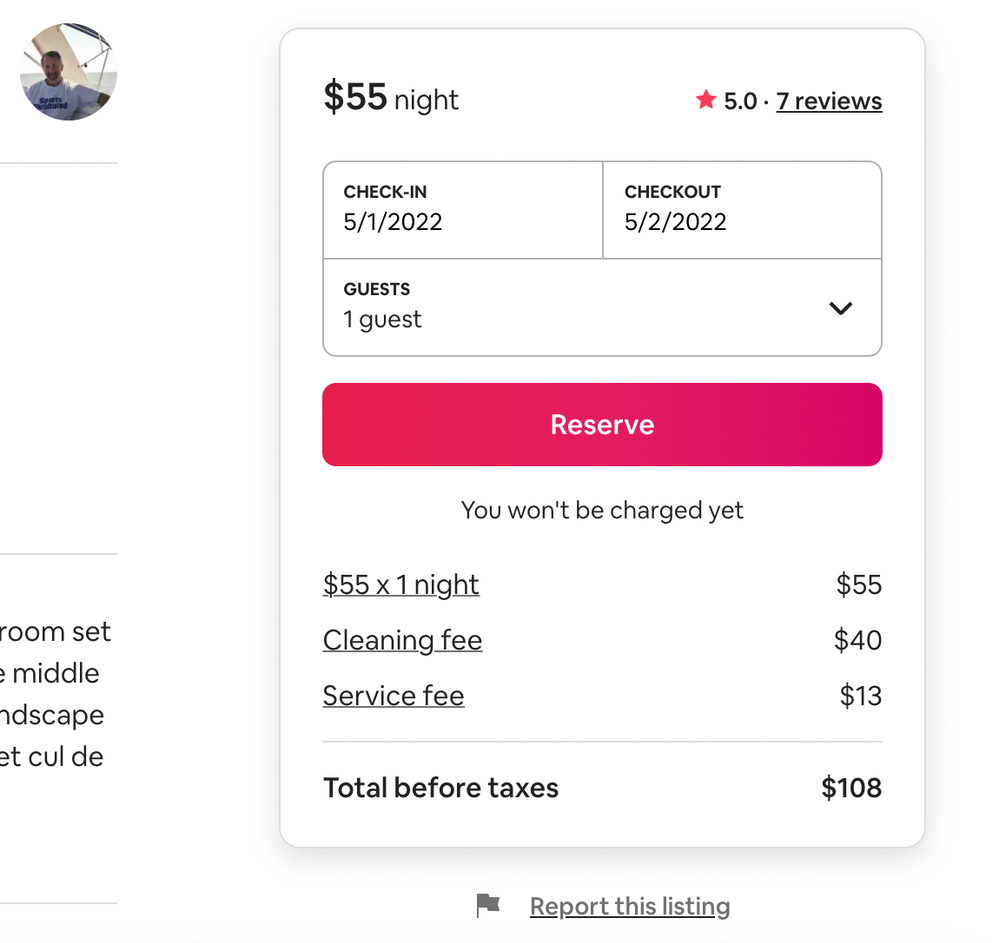Click the $55 night price heading
The height and width of the screenshot is (943, 999).
click(x=391, y=98)
